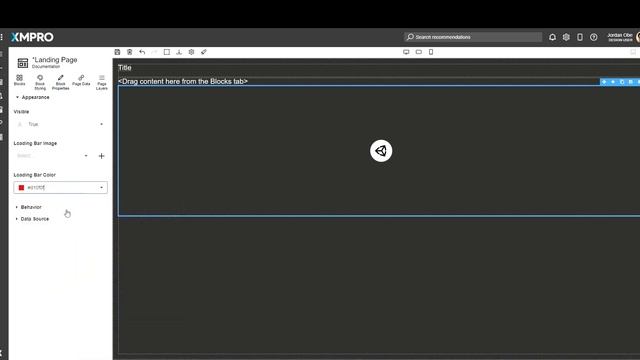Click the mobile device icon in the header
The width and height of the screenshot is (640, 360).
[x=580, y=37]
